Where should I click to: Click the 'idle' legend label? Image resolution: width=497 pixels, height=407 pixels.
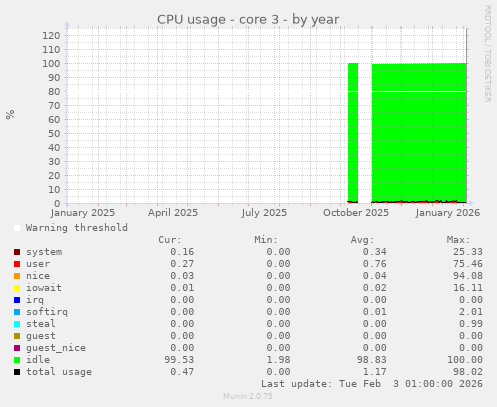click(38, 360)
